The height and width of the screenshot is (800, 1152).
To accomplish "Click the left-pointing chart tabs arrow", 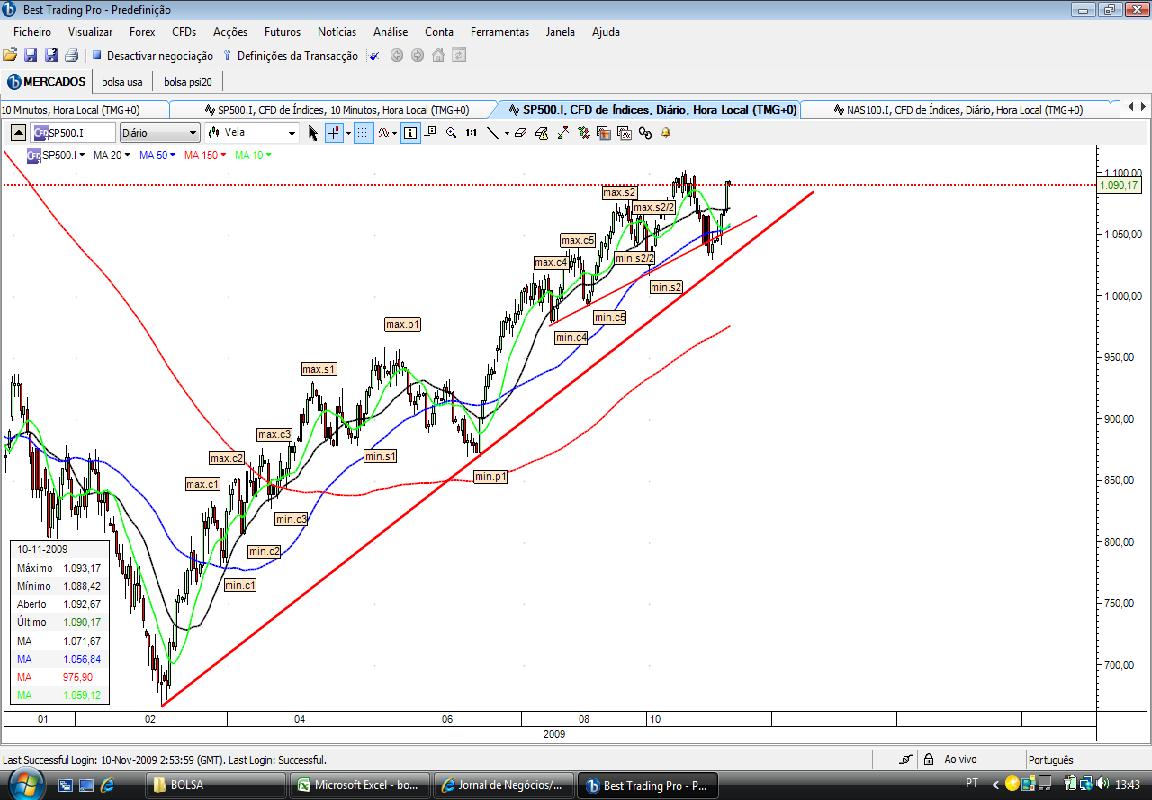I will point(1131,107).
